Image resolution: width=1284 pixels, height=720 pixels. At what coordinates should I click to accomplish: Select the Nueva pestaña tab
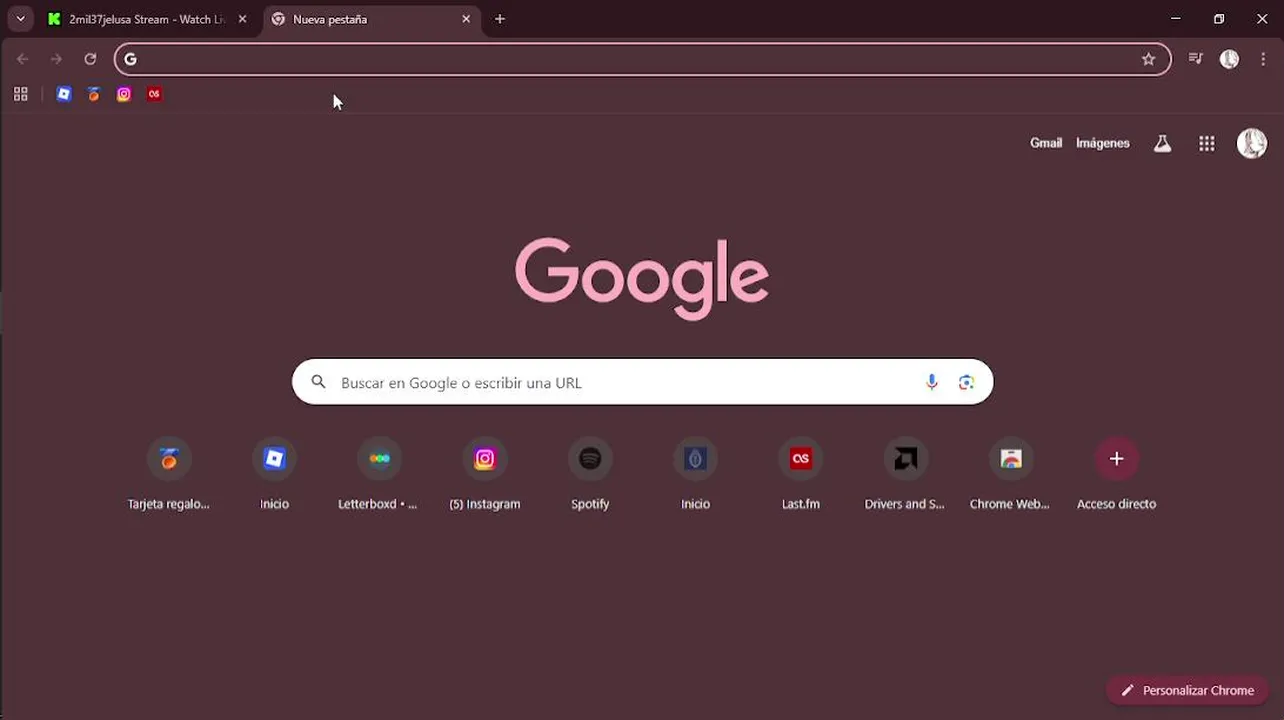pos(371,19)
